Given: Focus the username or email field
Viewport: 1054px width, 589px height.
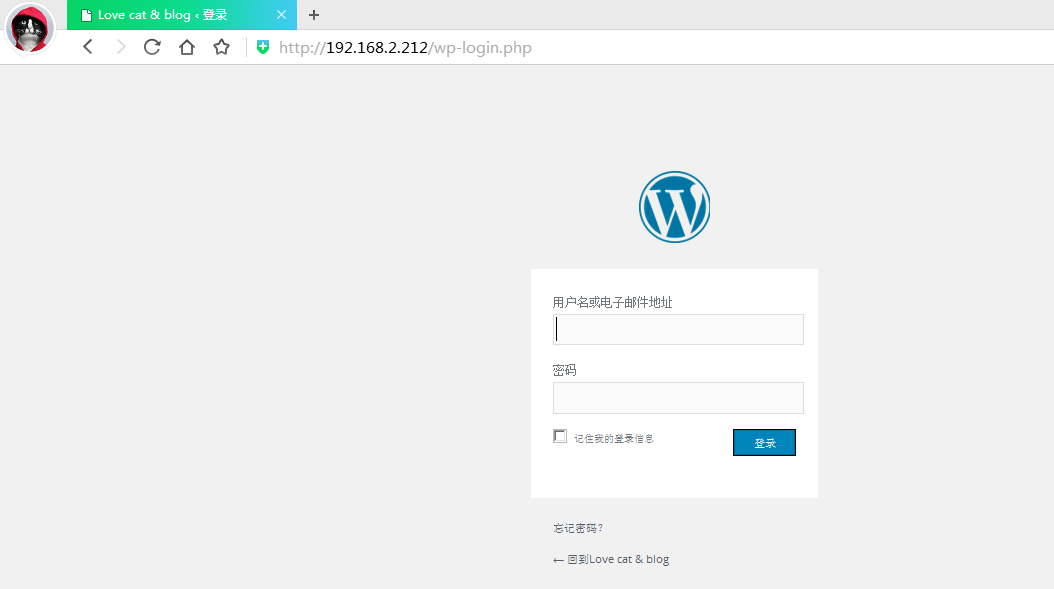Looking at the screenshot, I should click(678, 329).
